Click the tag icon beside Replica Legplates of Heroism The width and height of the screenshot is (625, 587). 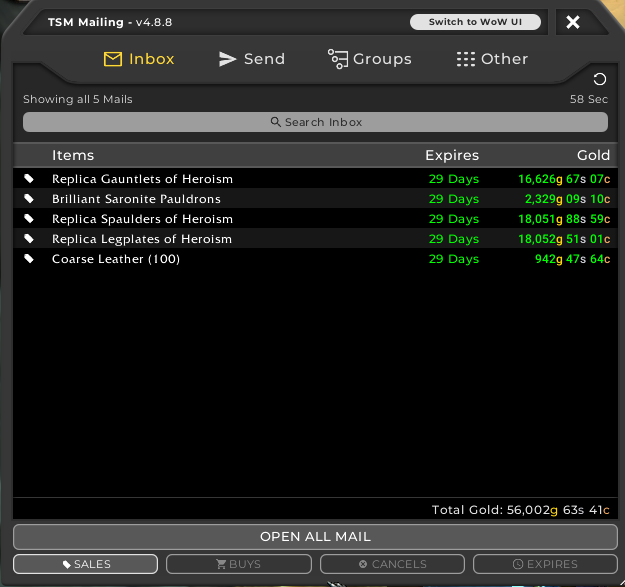point(29,239)
